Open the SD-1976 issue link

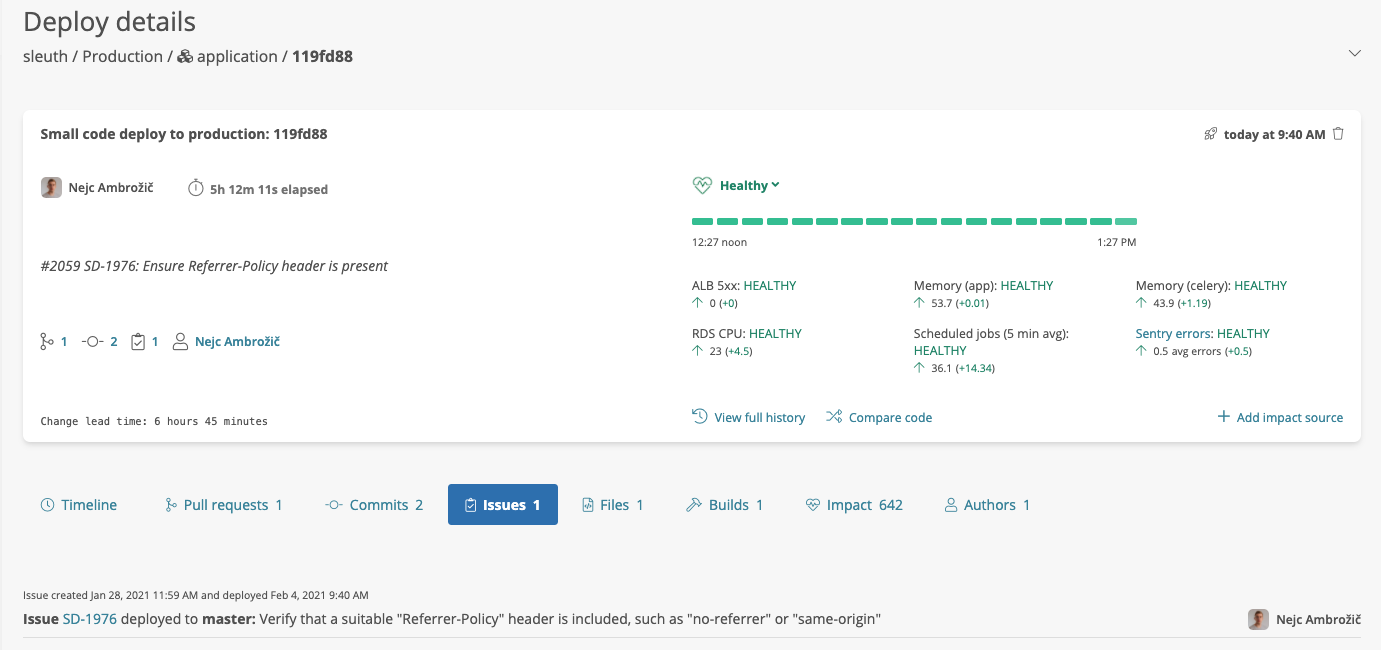pyautogui.click(x=90, y=619)
